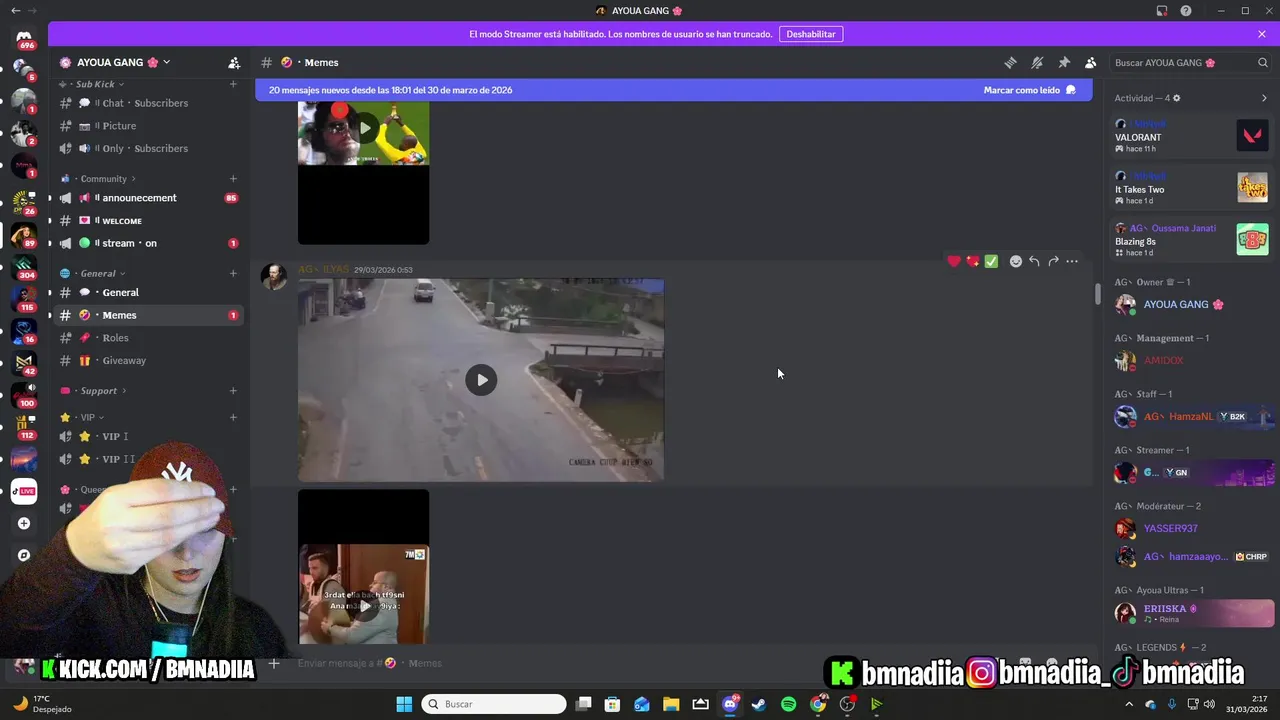Collapse the General category

click(98, 273)
